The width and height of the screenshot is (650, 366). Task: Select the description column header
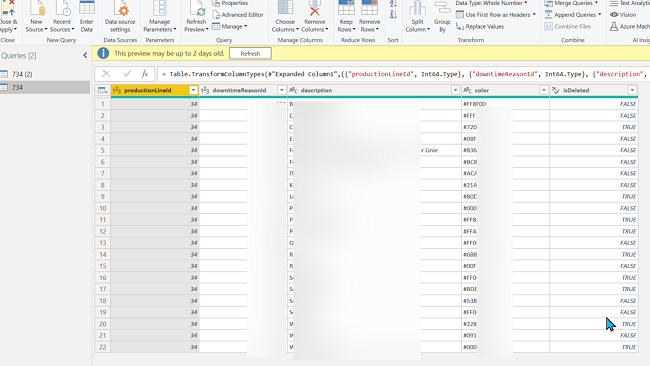click(374, 90)
